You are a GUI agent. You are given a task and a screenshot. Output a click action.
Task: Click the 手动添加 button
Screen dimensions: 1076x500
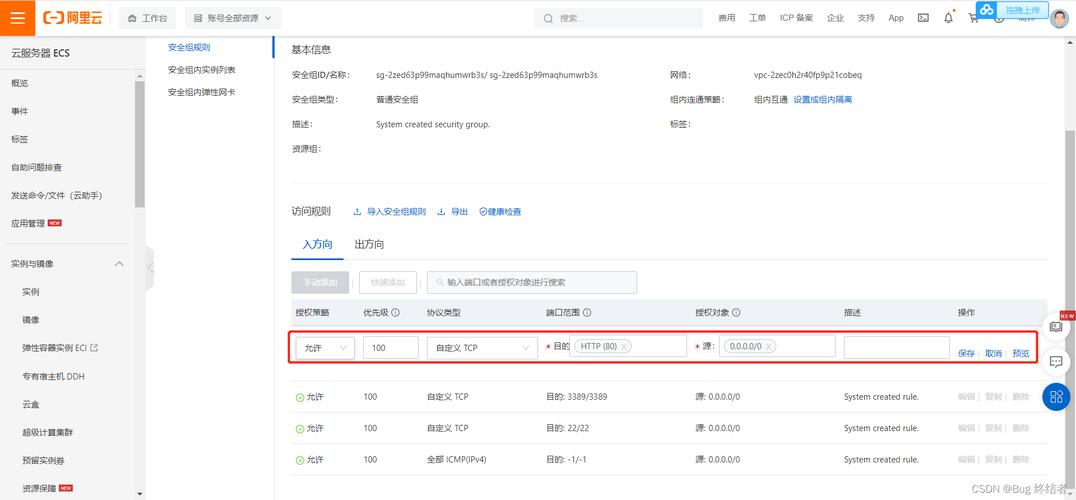[x=320, y=282]
